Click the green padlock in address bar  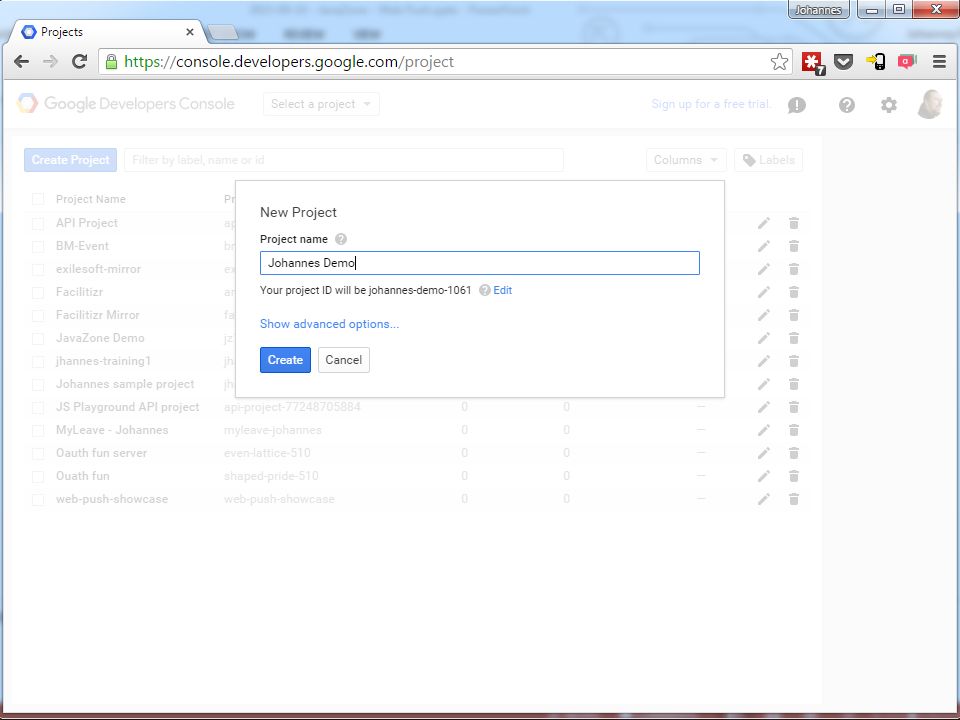[111, 61]
